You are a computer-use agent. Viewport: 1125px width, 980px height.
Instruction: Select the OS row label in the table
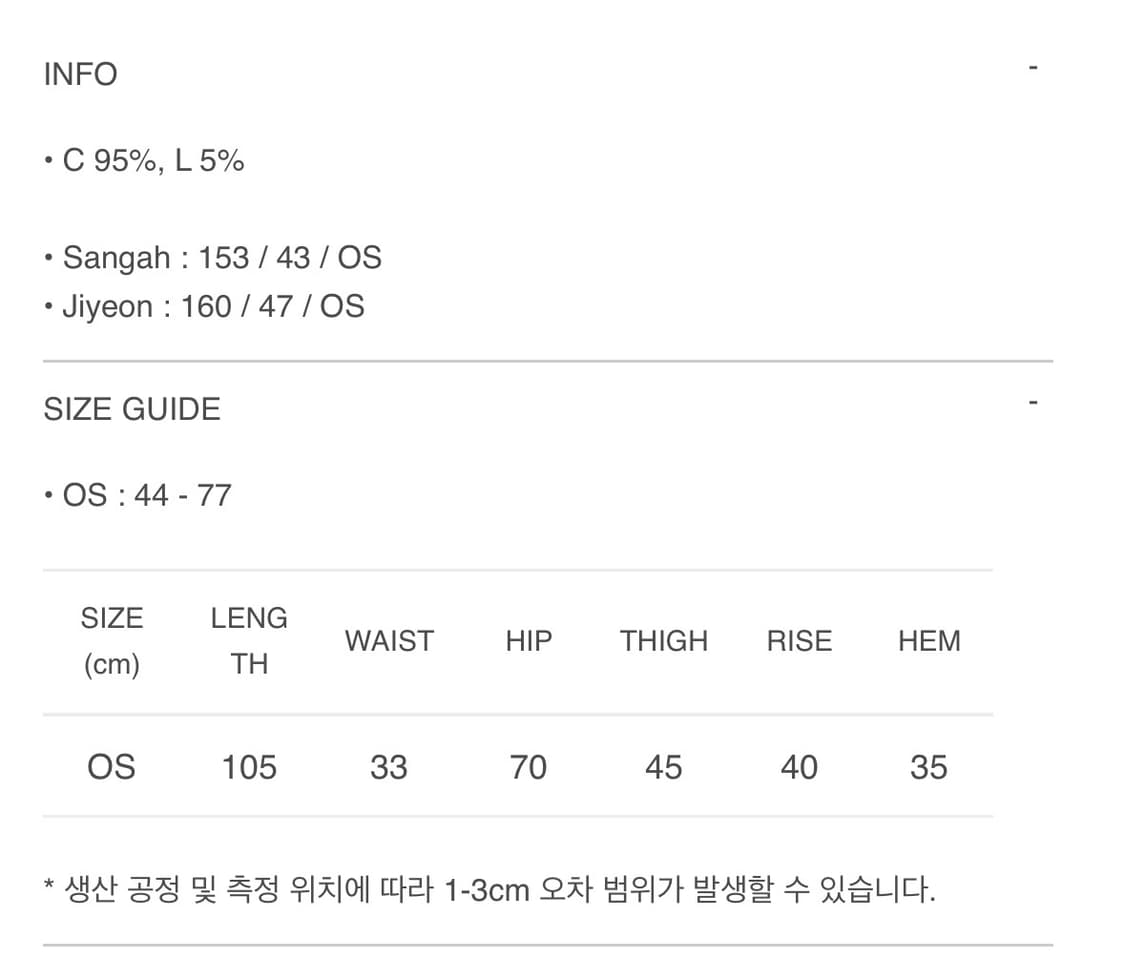[112, 767]
